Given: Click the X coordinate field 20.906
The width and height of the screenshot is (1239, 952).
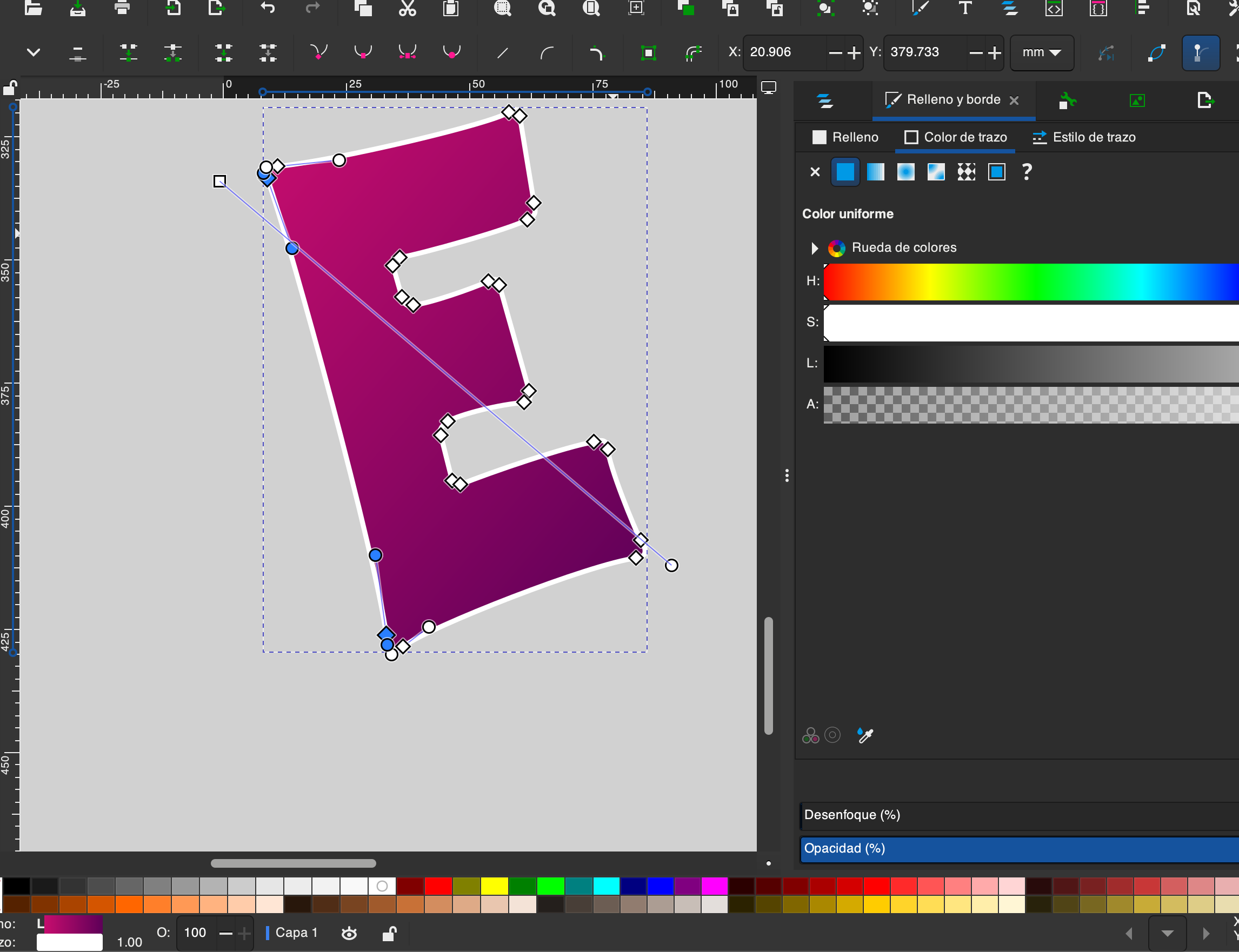Looking at the screenshot, I should (x=785, y=52).
